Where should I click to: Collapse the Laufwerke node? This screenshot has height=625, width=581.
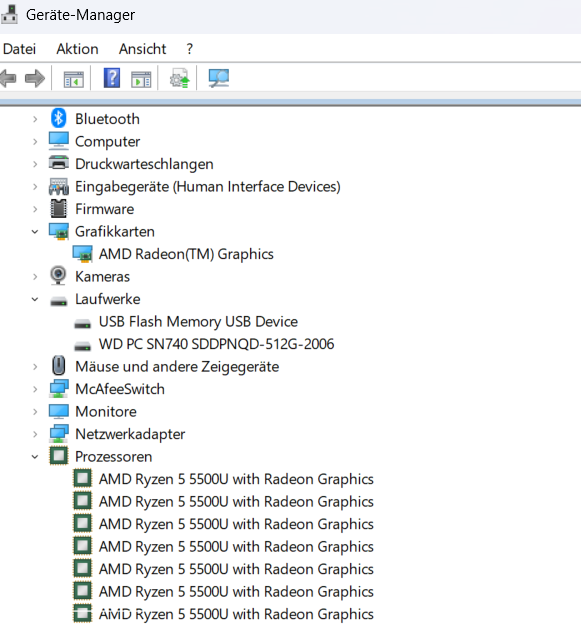(x=35, y=299)
